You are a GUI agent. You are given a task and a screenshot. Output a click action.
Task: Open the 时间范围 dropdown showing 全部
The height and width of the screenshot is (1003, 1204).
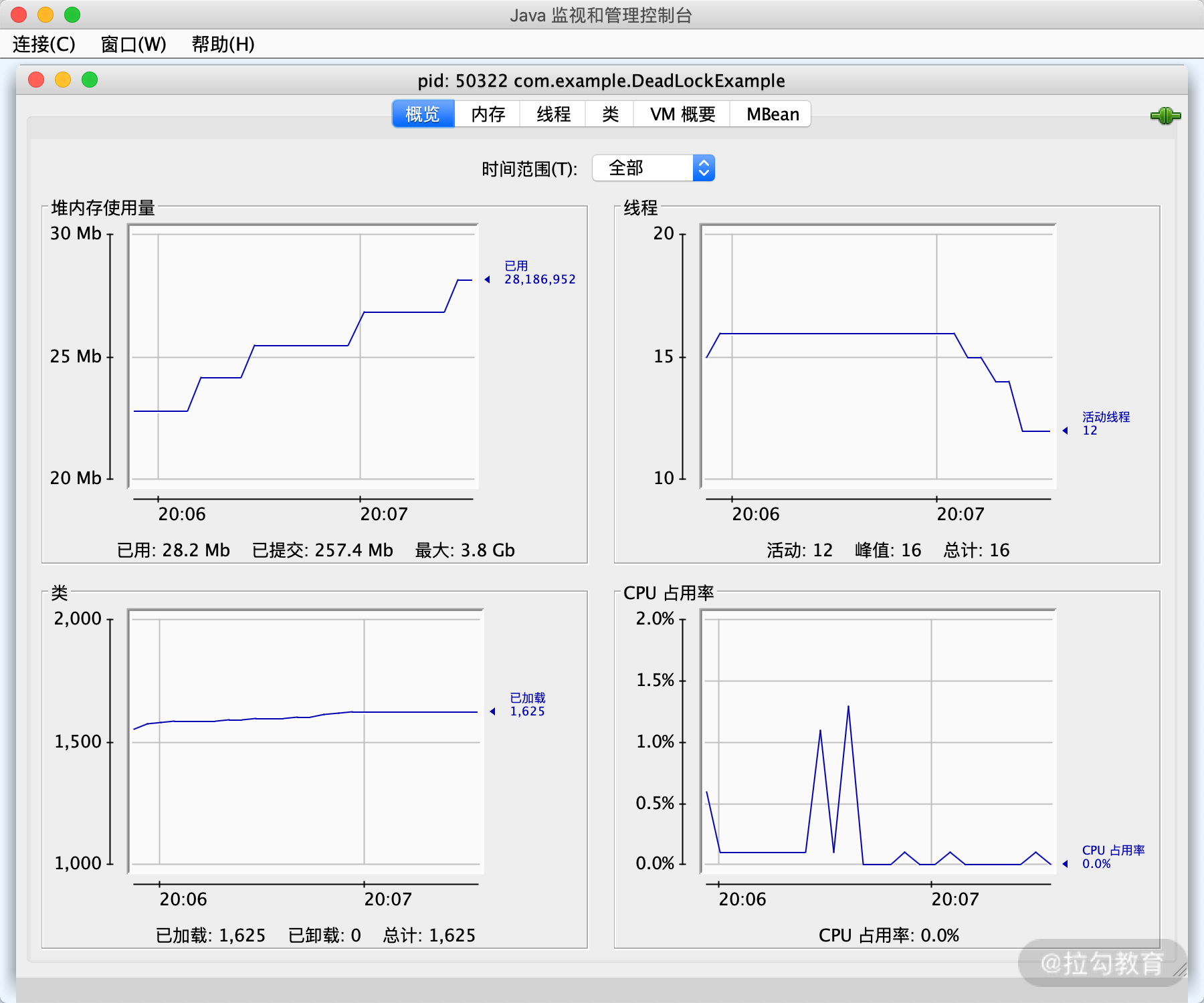pyautogui.click(x=654, y=168)
